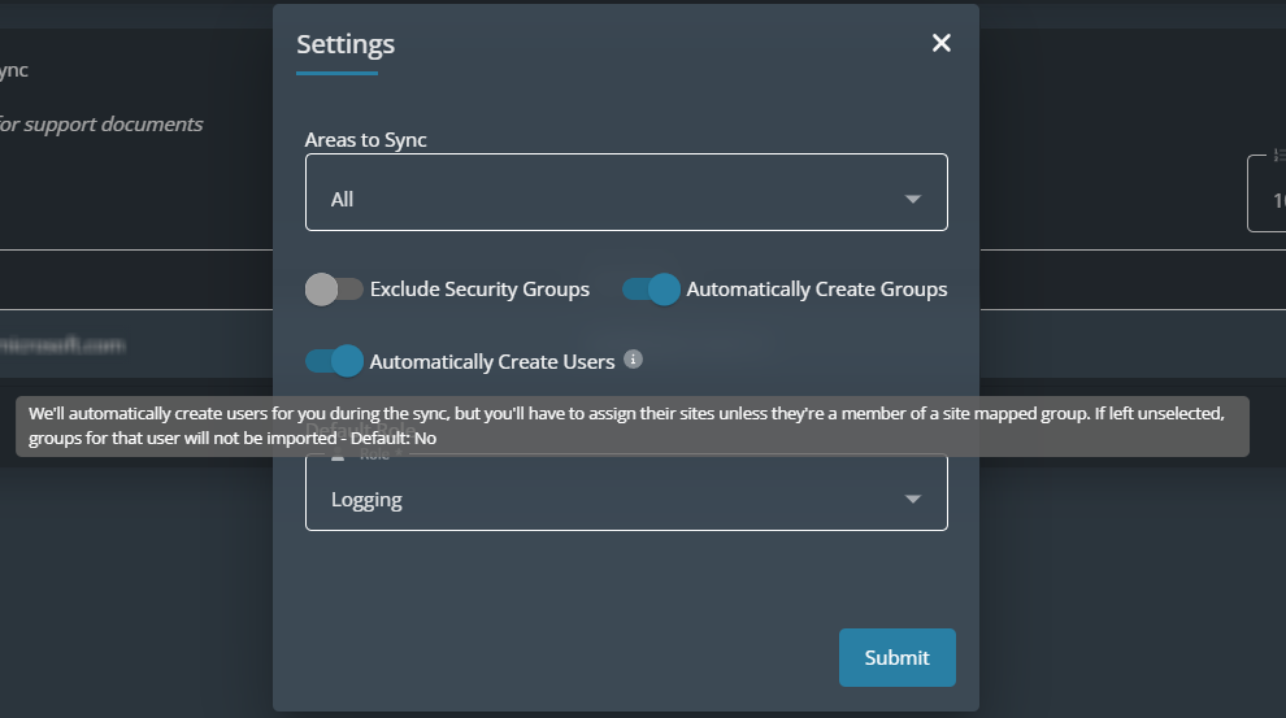Open the Logging role dropdown
Screen dimensions: 1286x718
[x=626, y=492]
